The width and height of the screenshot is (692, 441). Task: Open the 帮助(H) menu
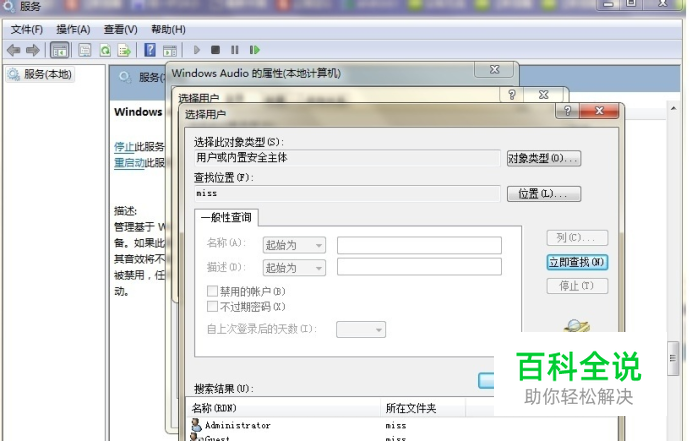[168, 30]
